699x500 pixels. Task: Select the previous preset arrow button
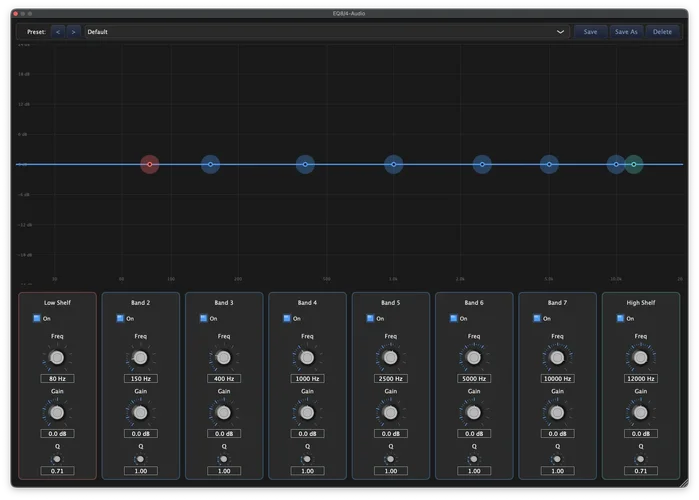point(58,32)
